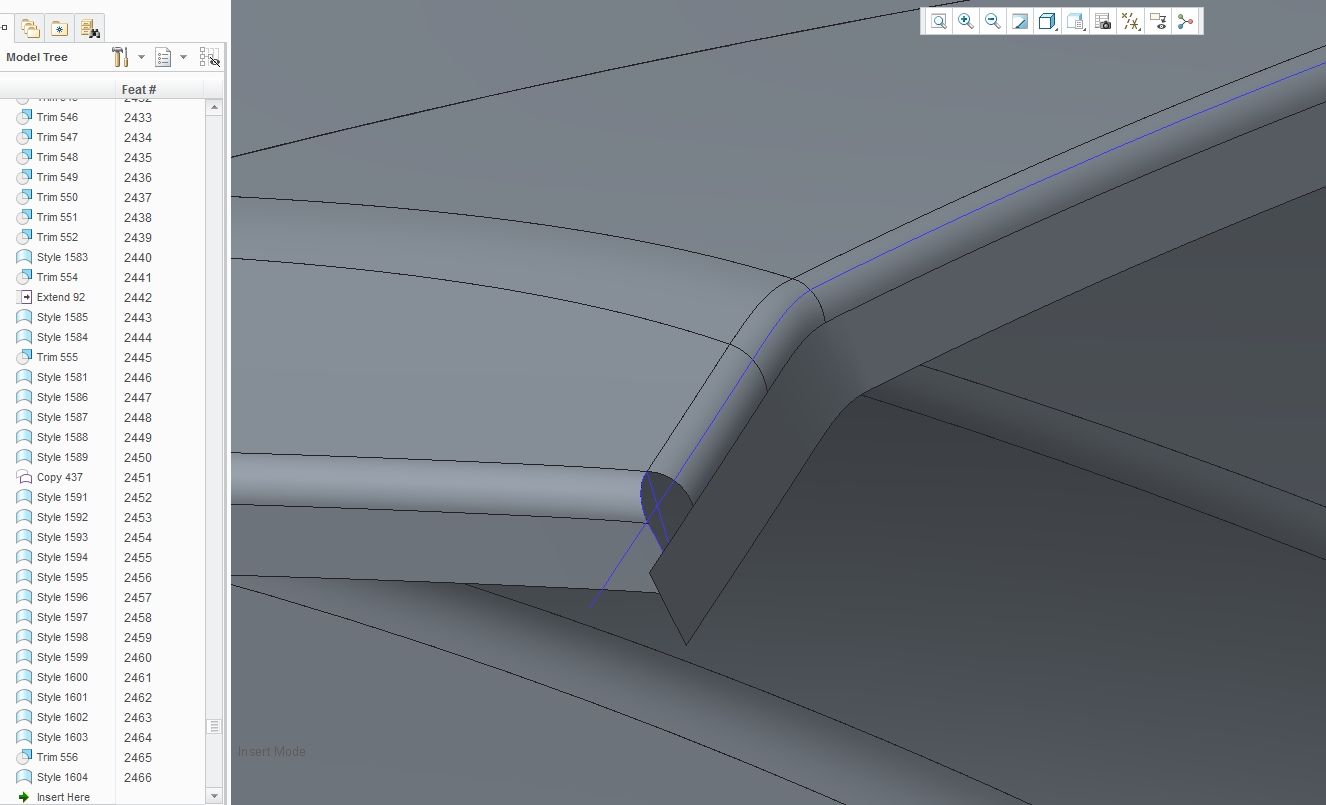Viewport: 1326px width, 805px height.
Task: Open the search tab with binoculars
Action: [89, 28]
